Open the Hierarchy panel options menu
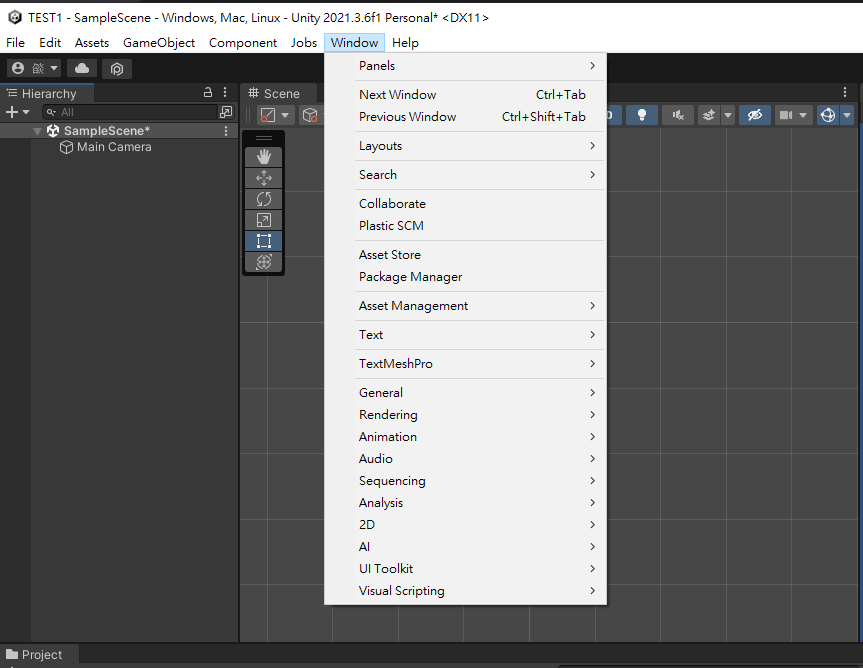The width and height of the screenshot is (863, 668). point(225,92)
